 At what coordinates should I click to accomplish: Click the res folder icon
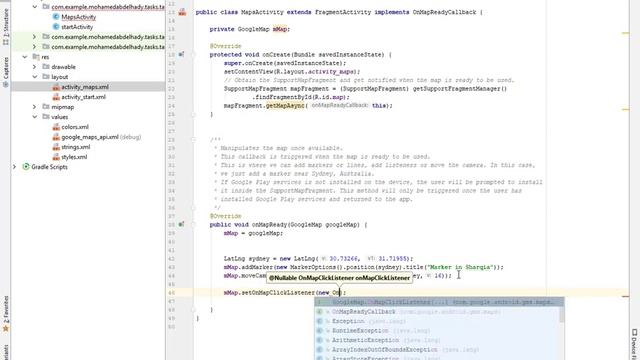tap(36, 57)
